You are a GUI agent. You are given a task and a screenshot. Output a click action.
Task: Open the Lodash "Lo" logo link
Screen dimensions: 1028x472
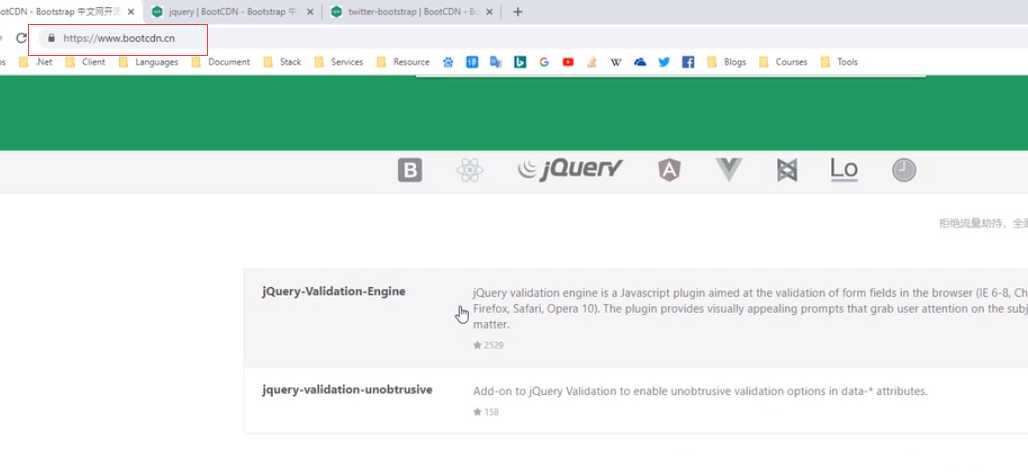[844, 170]
